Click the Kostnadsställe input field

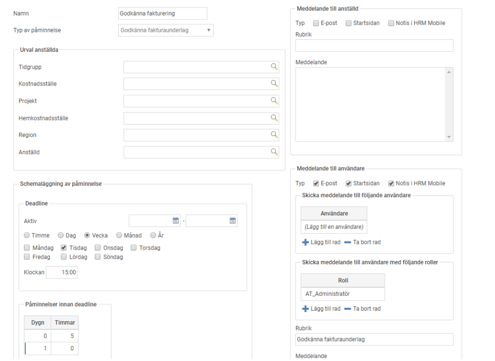[201, 84]
